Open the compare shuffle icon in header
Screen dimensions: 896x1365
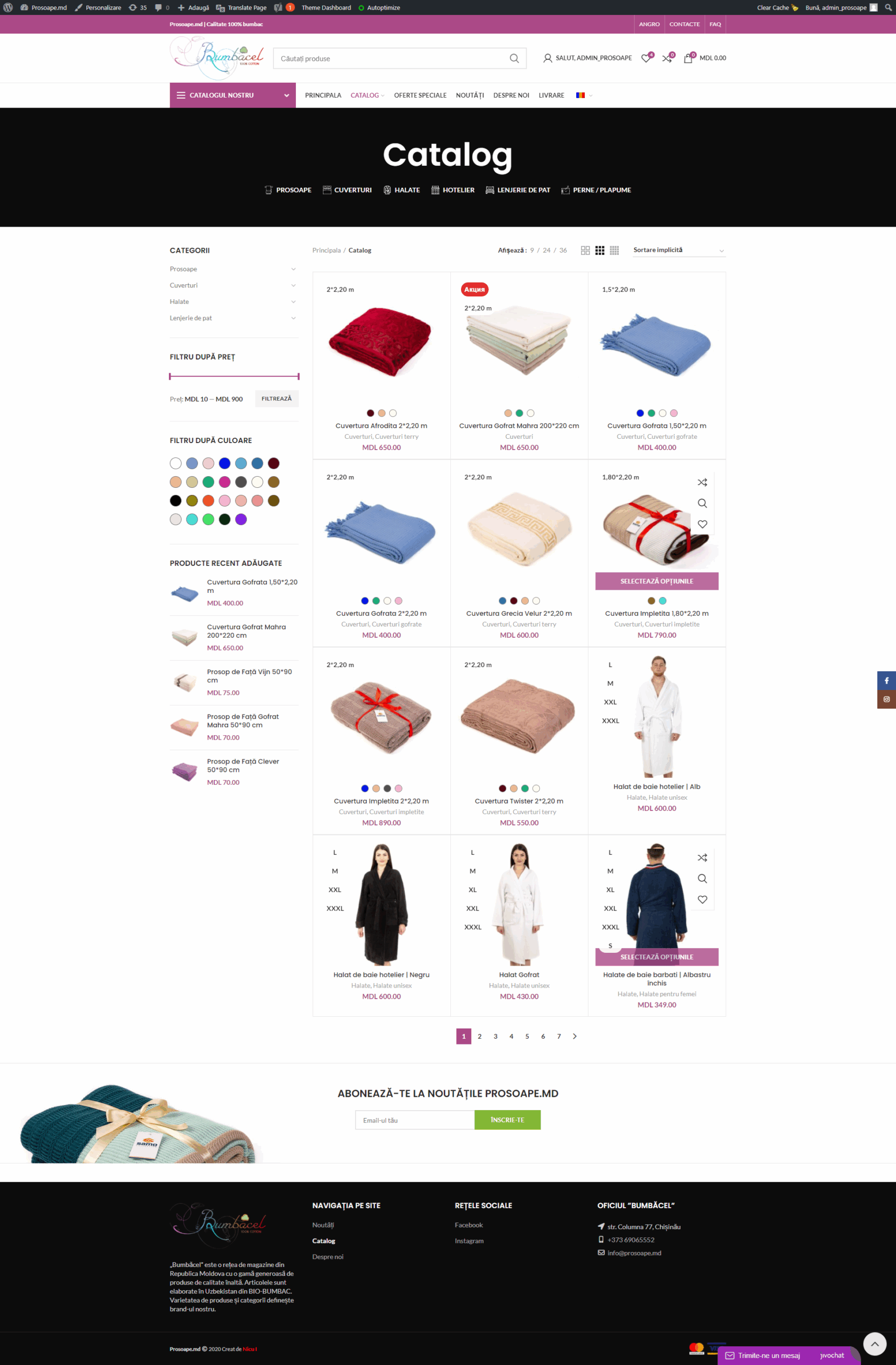click(x=667, y=58)
